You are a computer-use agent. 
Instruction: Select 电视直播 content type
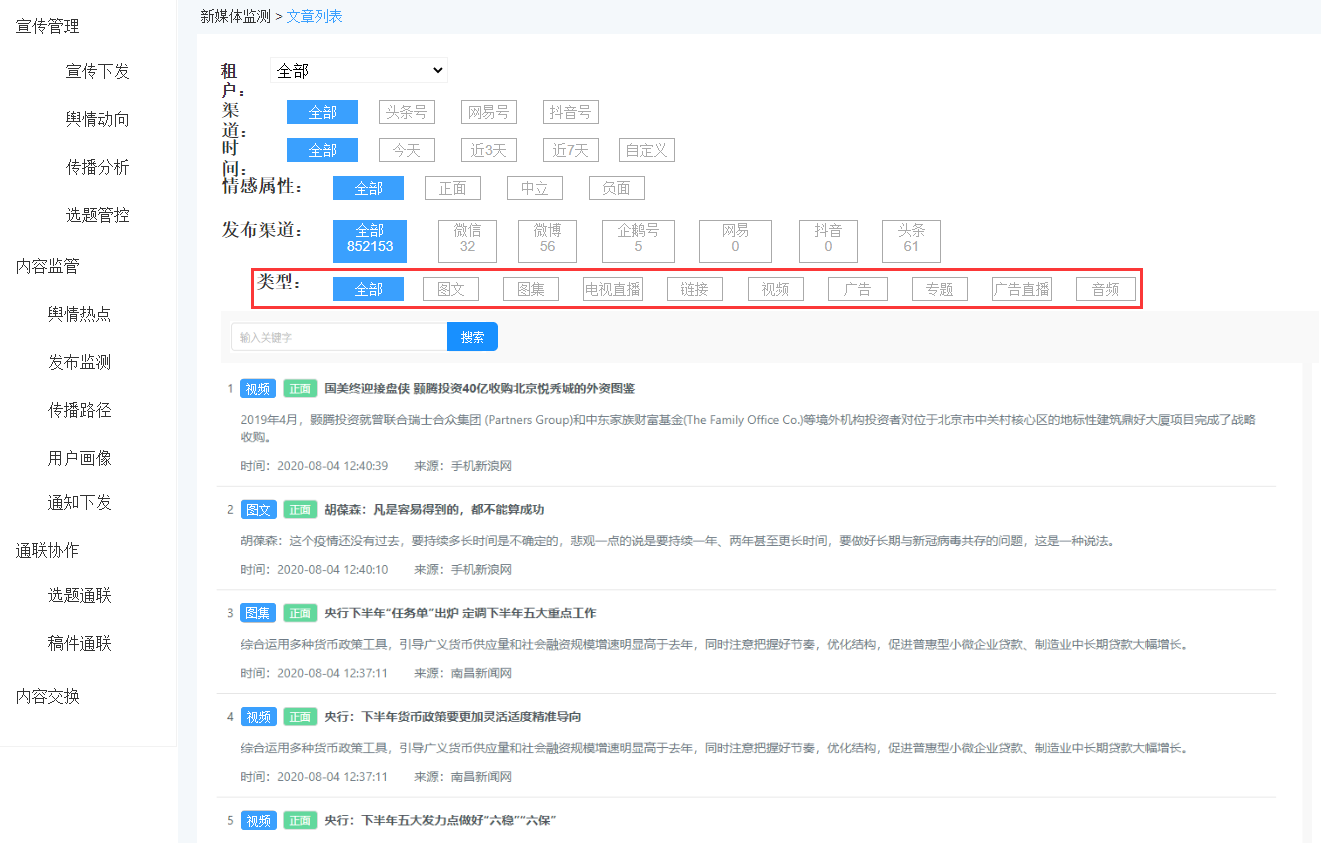click(x=613, y=289)
